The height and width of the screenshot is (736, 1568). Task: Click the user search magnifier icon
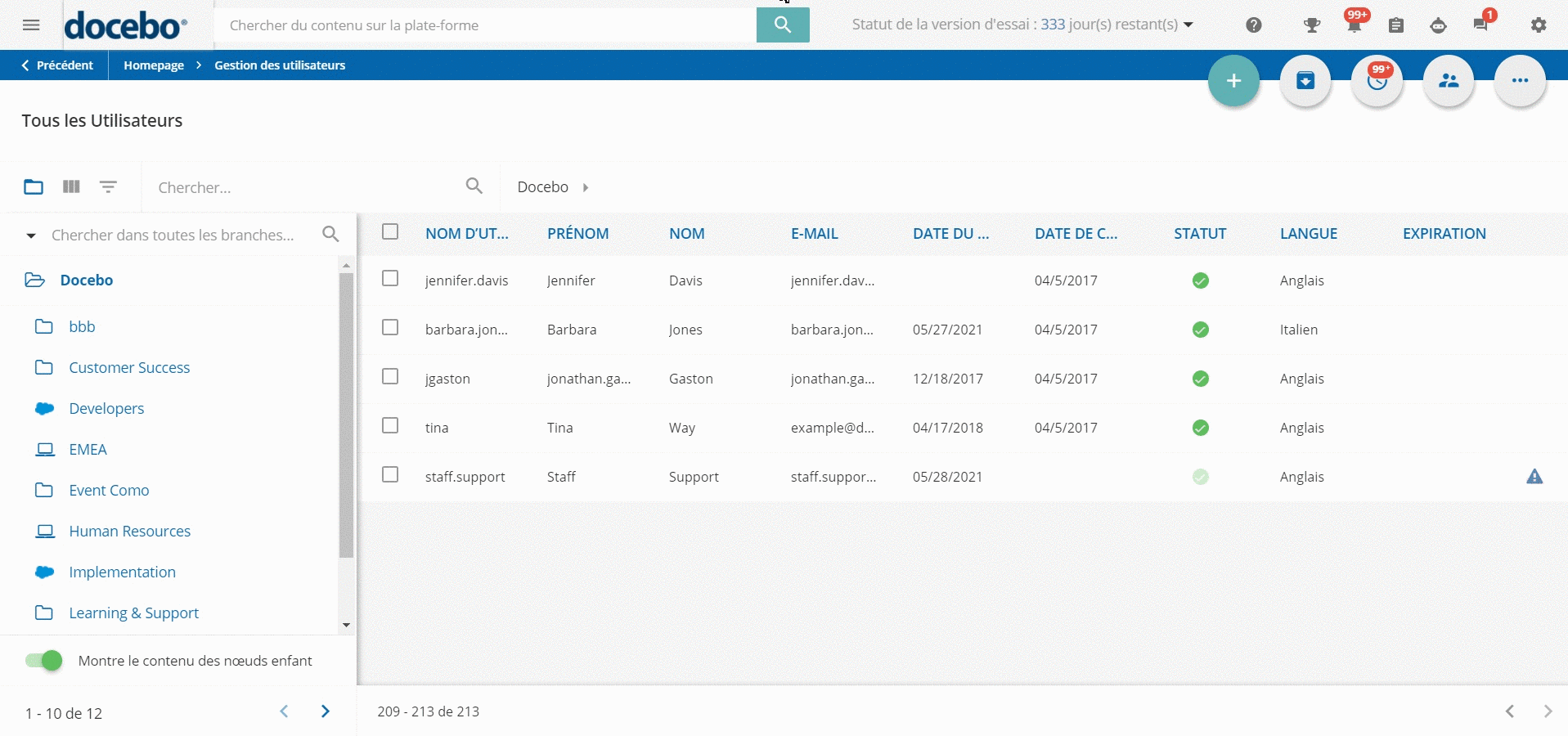[474, 186]
